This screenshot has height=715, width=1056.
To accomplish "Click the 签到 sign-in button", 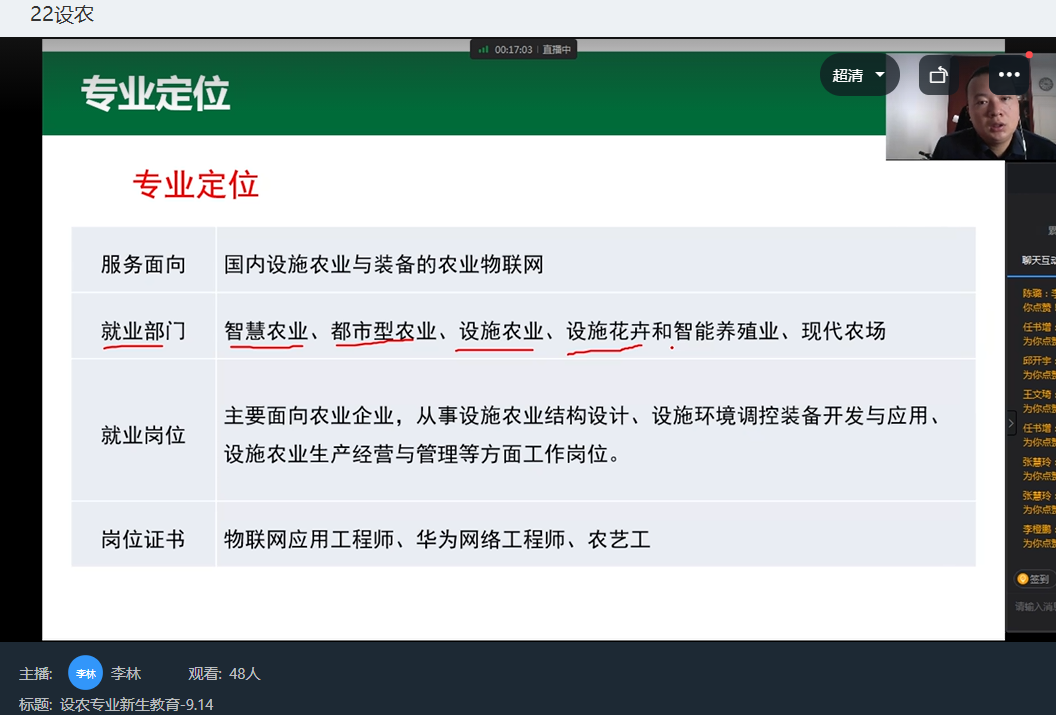I will coord(1033,579).
